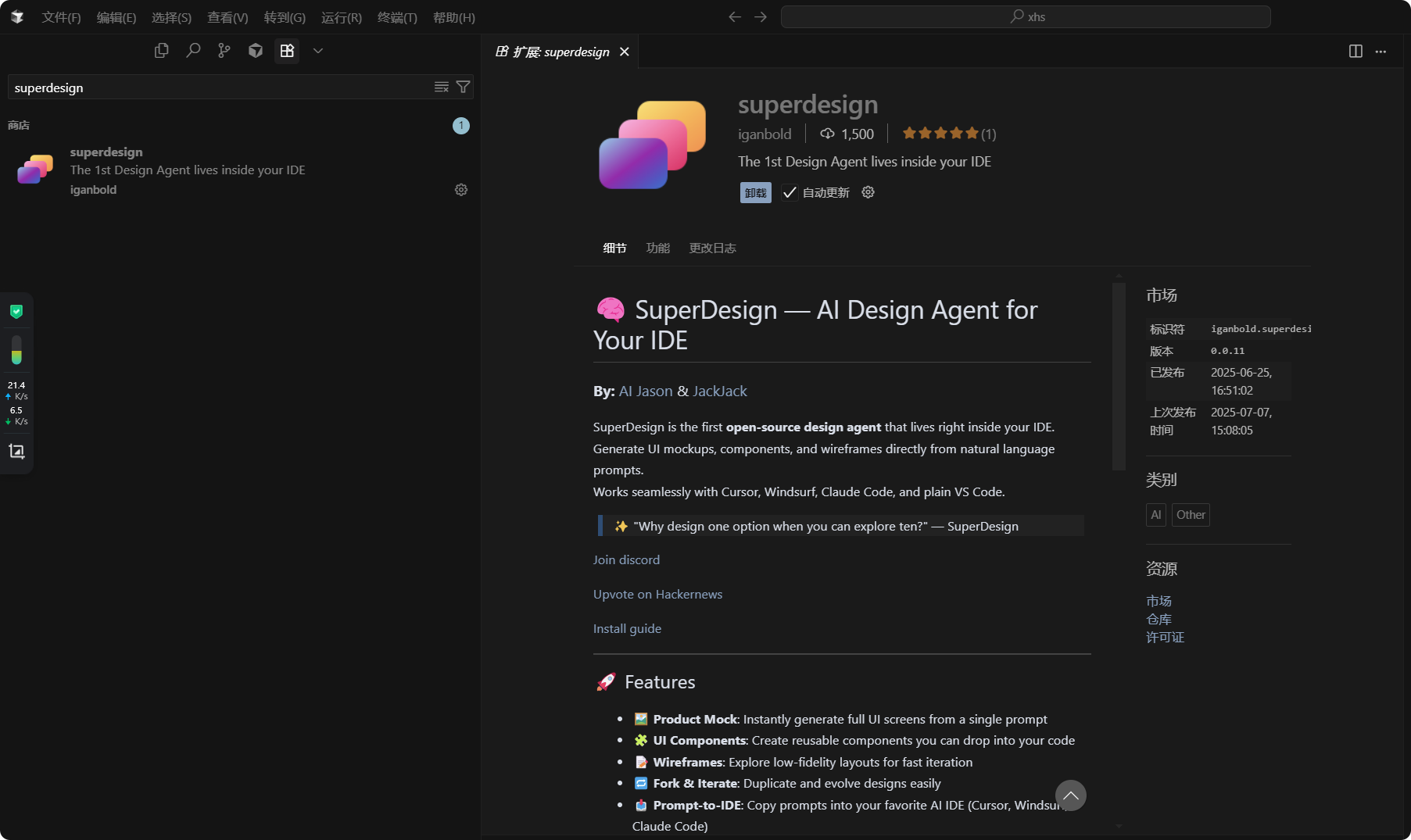Click the iganbold publisher name in header
Screen dimensions: 1411x840
coord(765,134)
